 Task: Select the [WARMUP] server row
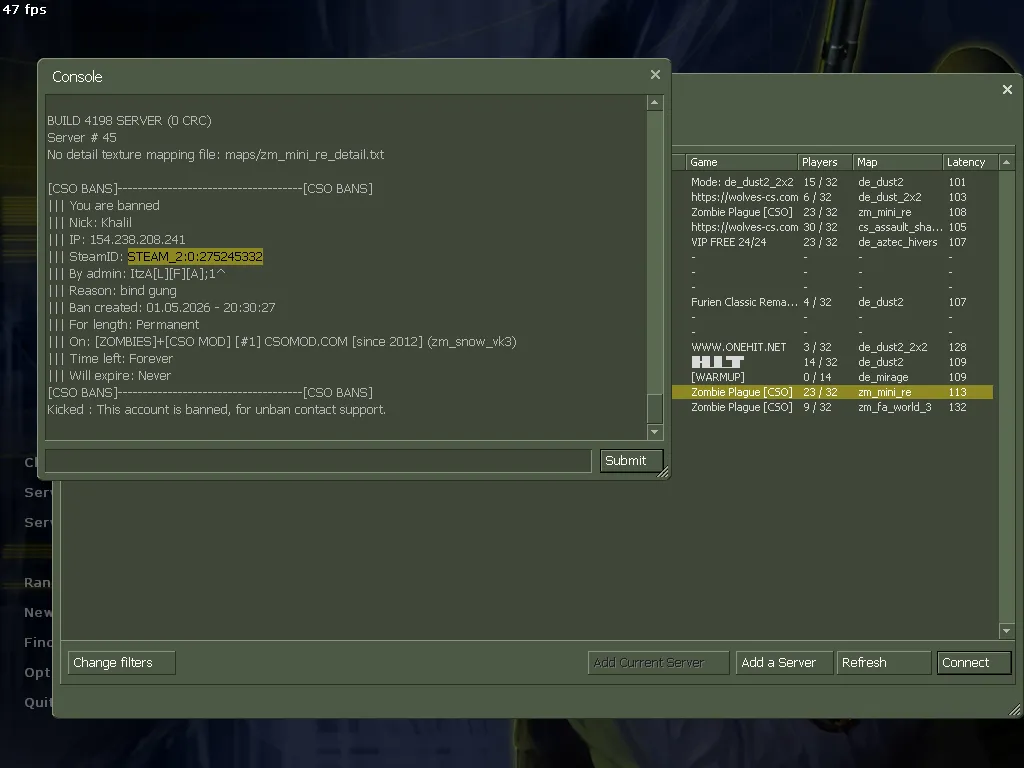[833, 377]
